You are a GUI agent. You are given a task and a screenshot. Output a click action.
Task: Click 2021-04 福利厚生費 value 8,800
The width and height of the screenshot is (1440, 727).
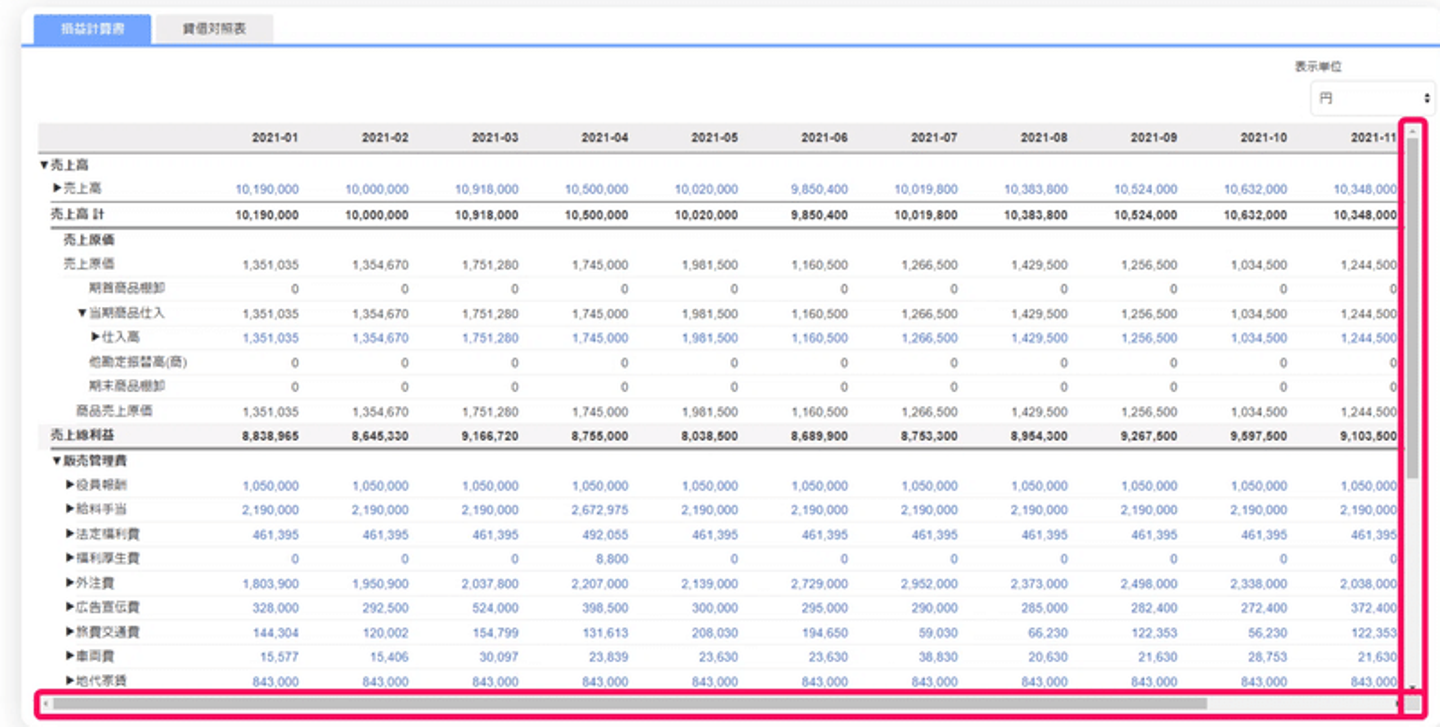612,559
